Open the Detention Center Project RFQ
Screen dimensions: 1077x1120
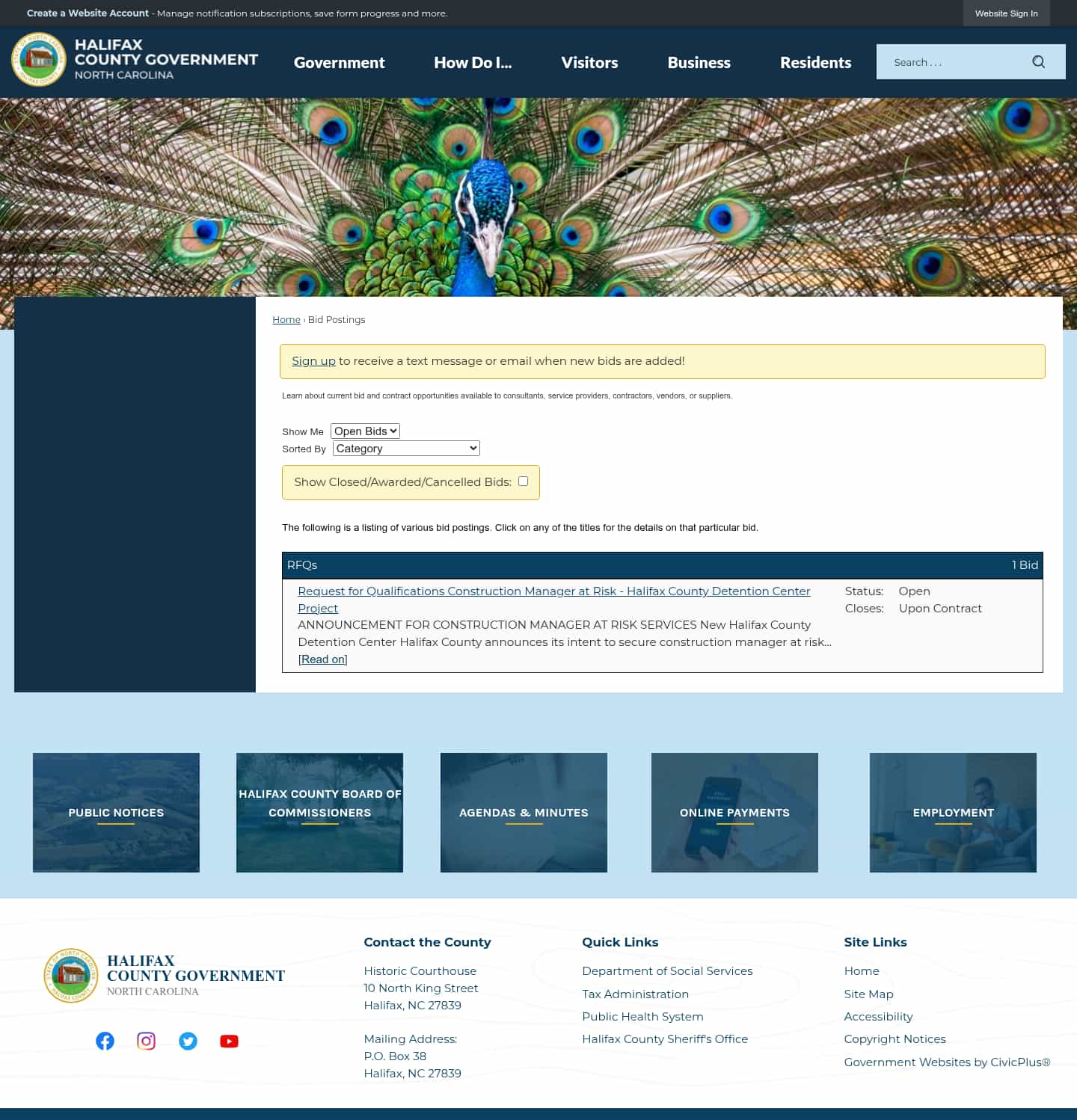coord(553,591)
